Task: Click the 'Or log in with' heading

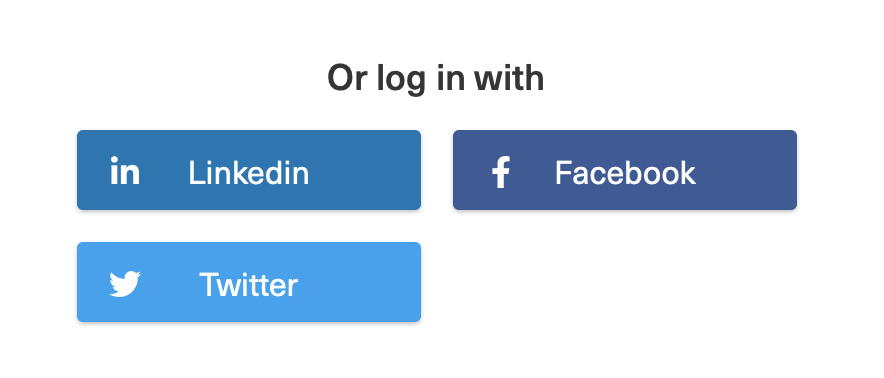Action: [x=436, y=79]
